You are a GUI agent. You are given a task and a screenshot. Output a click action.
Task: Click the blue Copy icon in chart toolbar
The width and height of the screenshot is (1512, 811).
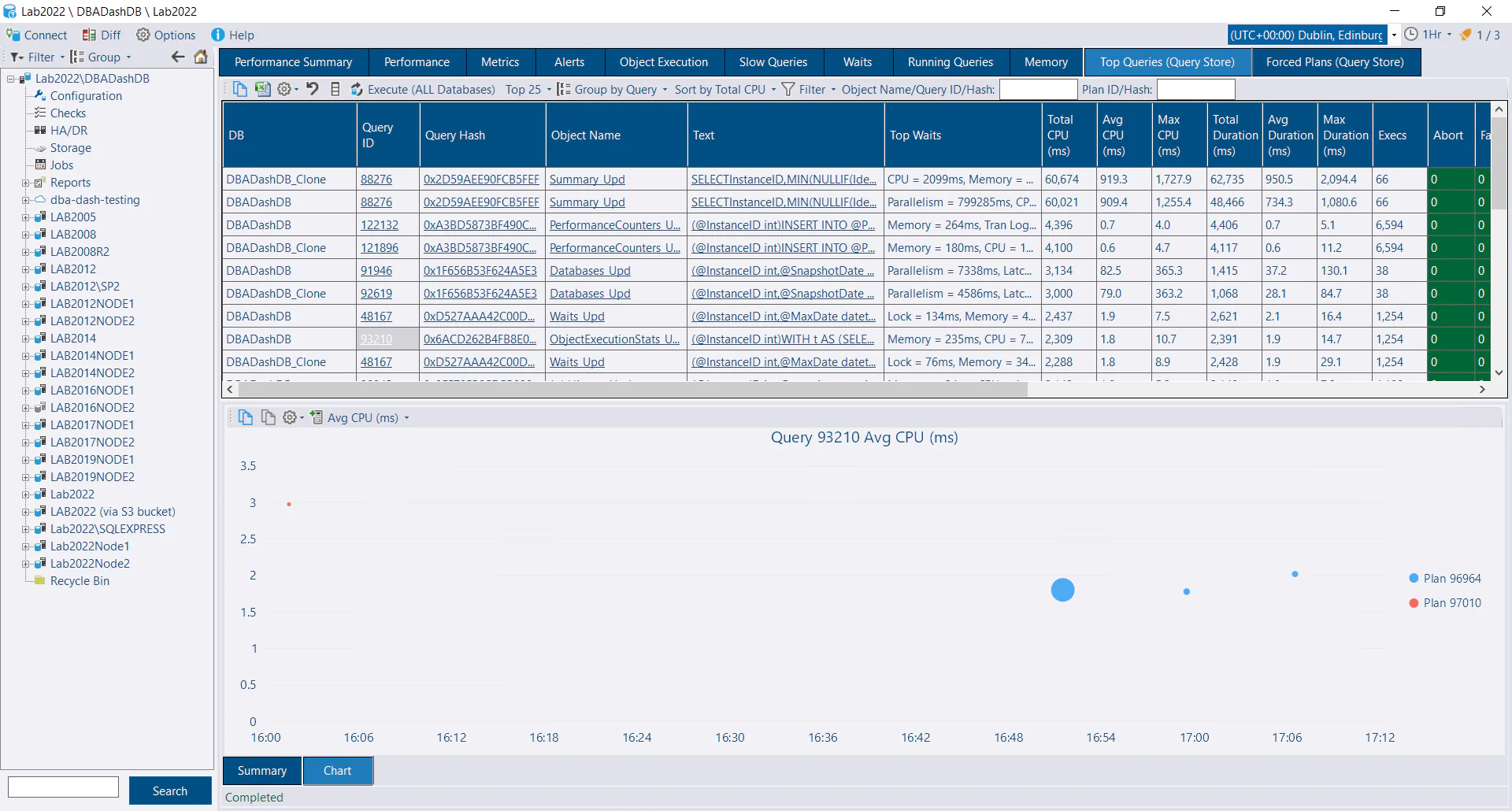(x=246, y=418)
